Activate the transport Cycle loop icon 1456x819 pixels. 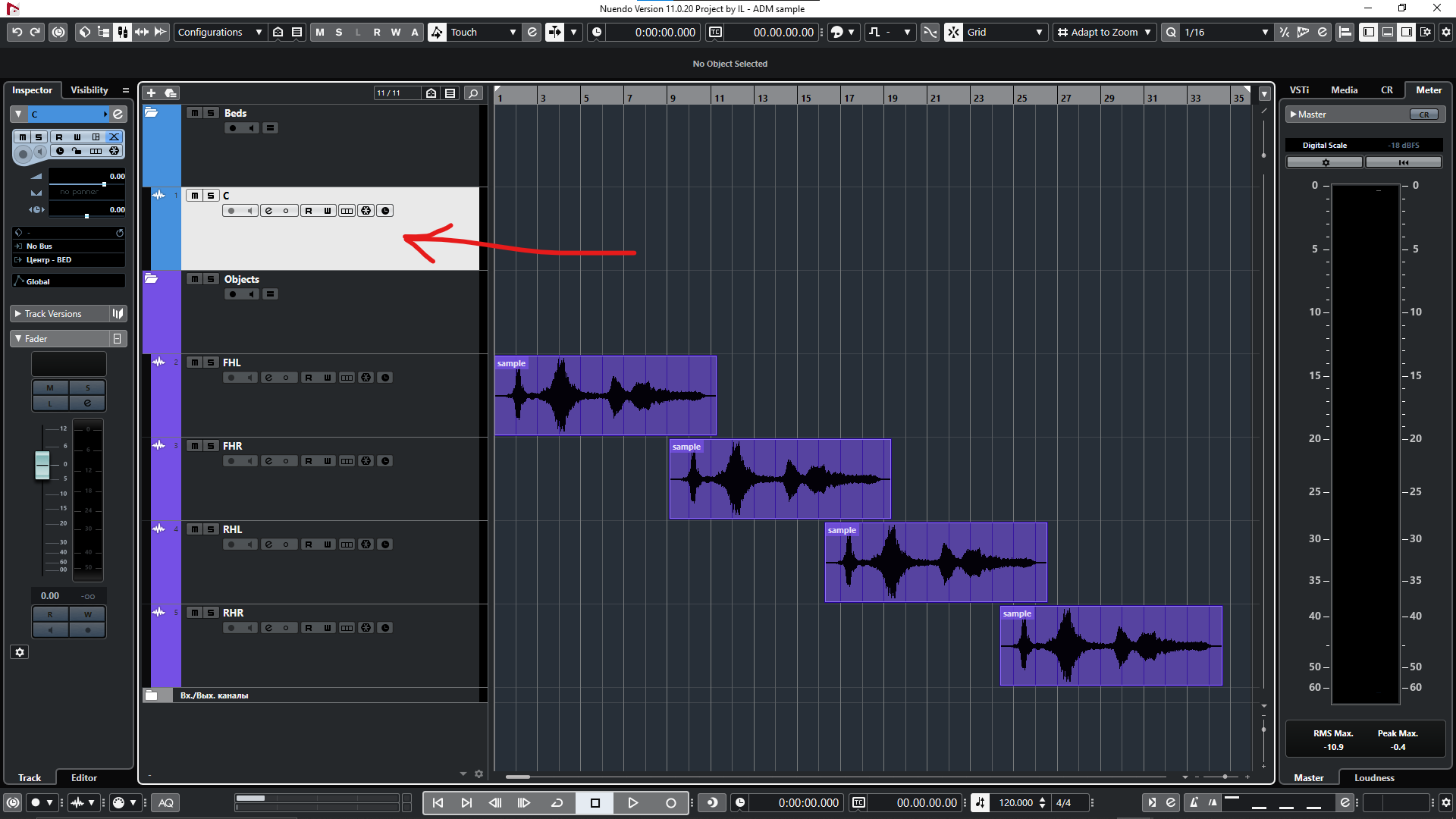[x=557, y=802]
